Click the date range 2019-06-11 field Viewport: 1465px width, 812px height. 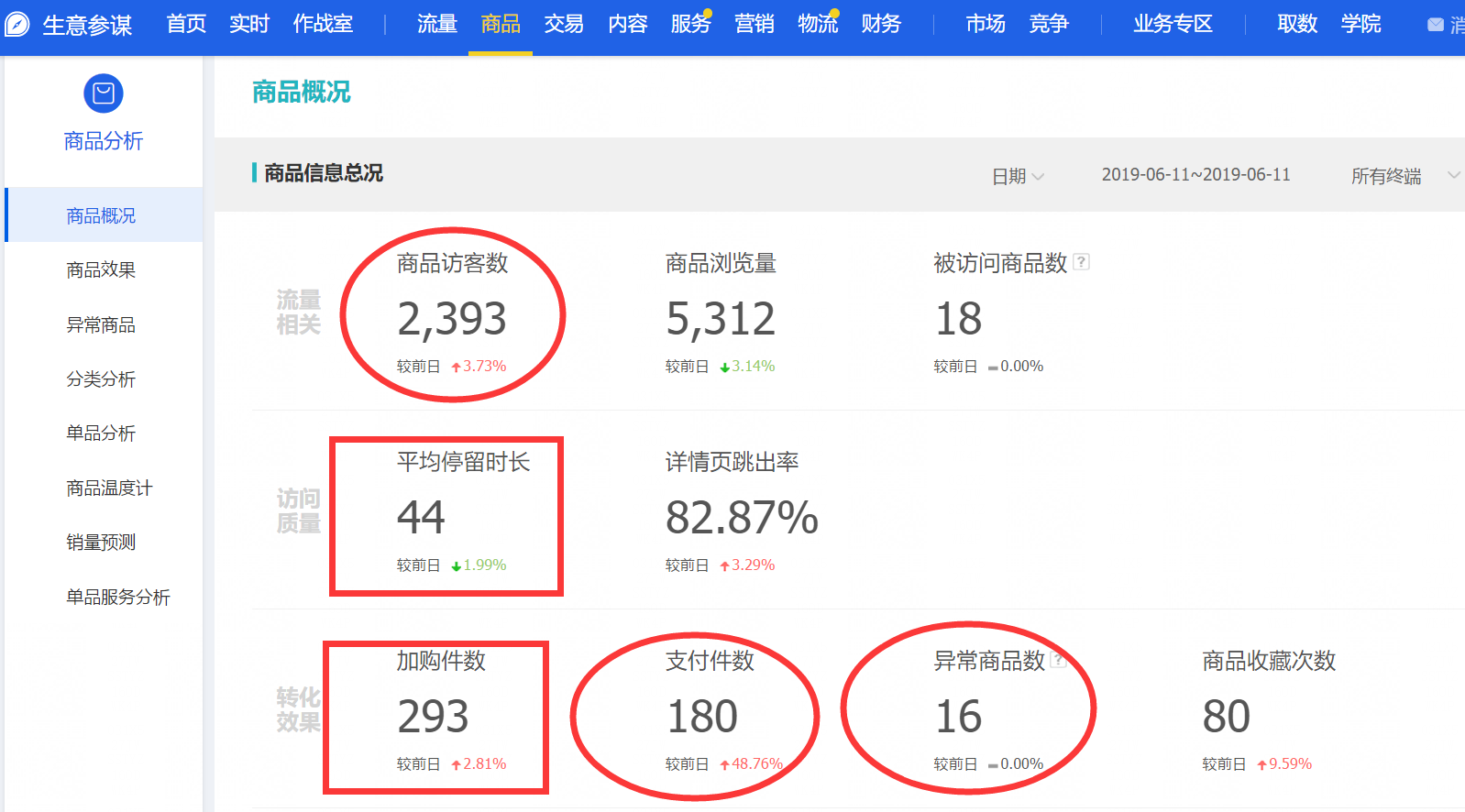point(1195,175)
